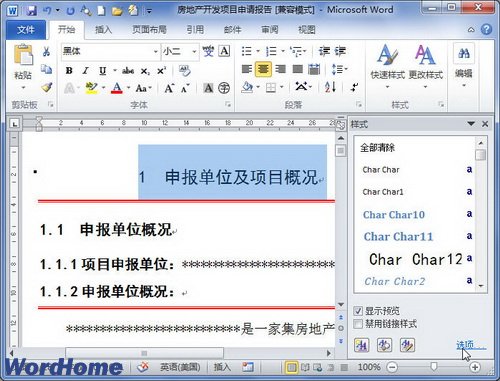Click the Sort icon

[330, 87]
